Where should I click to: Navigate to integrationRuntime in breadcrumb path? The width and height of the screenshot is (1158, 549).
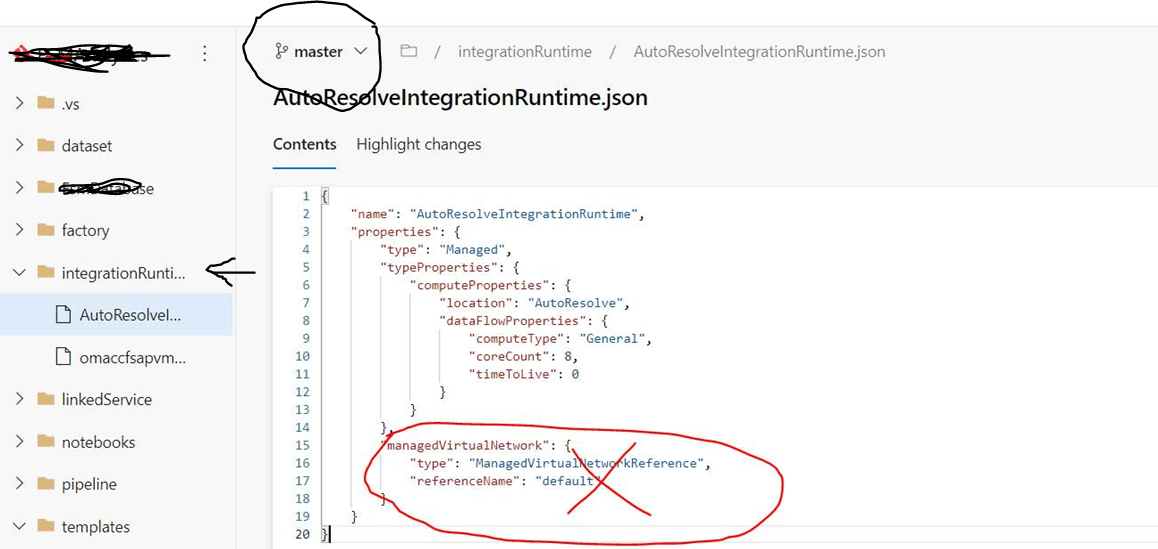point(524,52)
